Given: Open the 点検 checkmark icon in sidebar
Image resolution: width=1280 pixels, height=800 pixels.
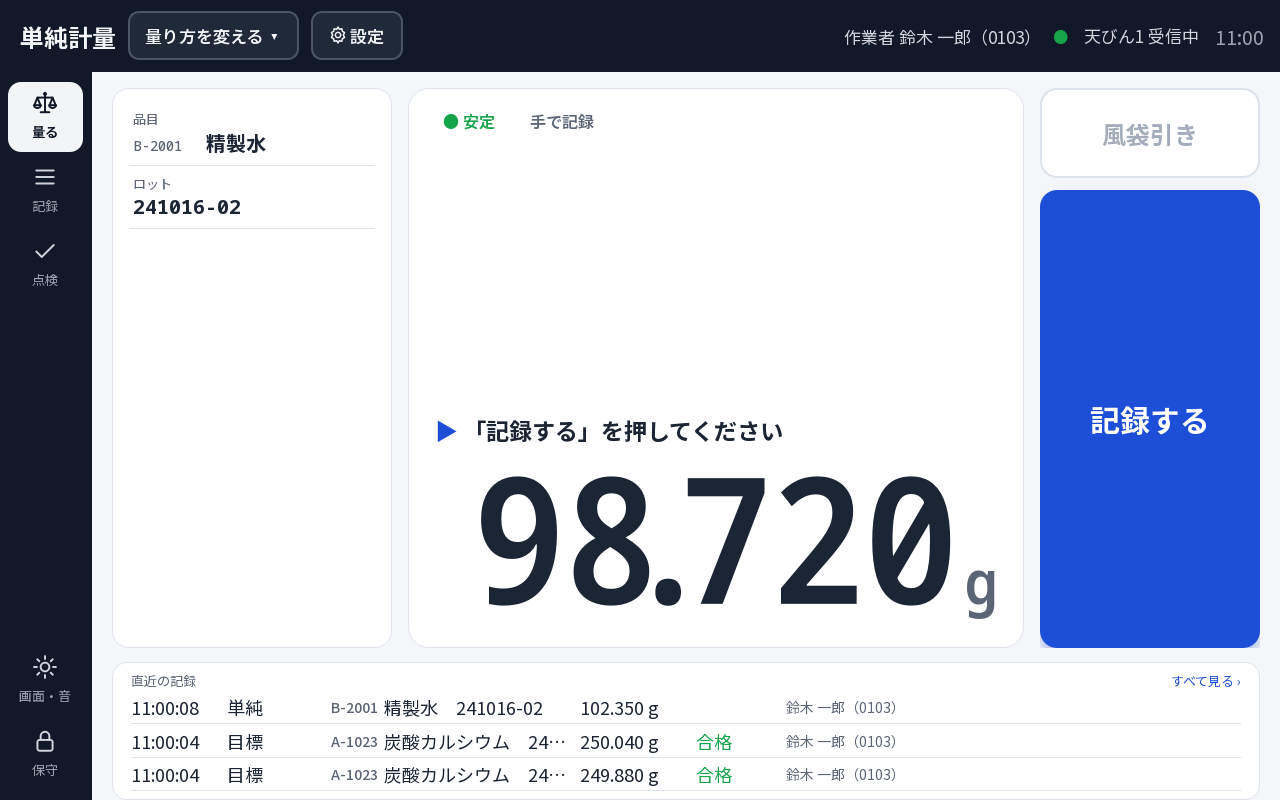Looking at the screenshot, I should (x=45, y=264).
